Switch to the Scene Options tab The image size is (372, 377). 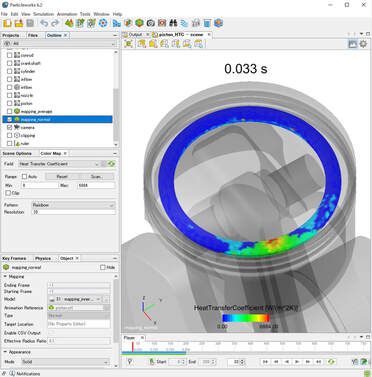coord(17,153)
